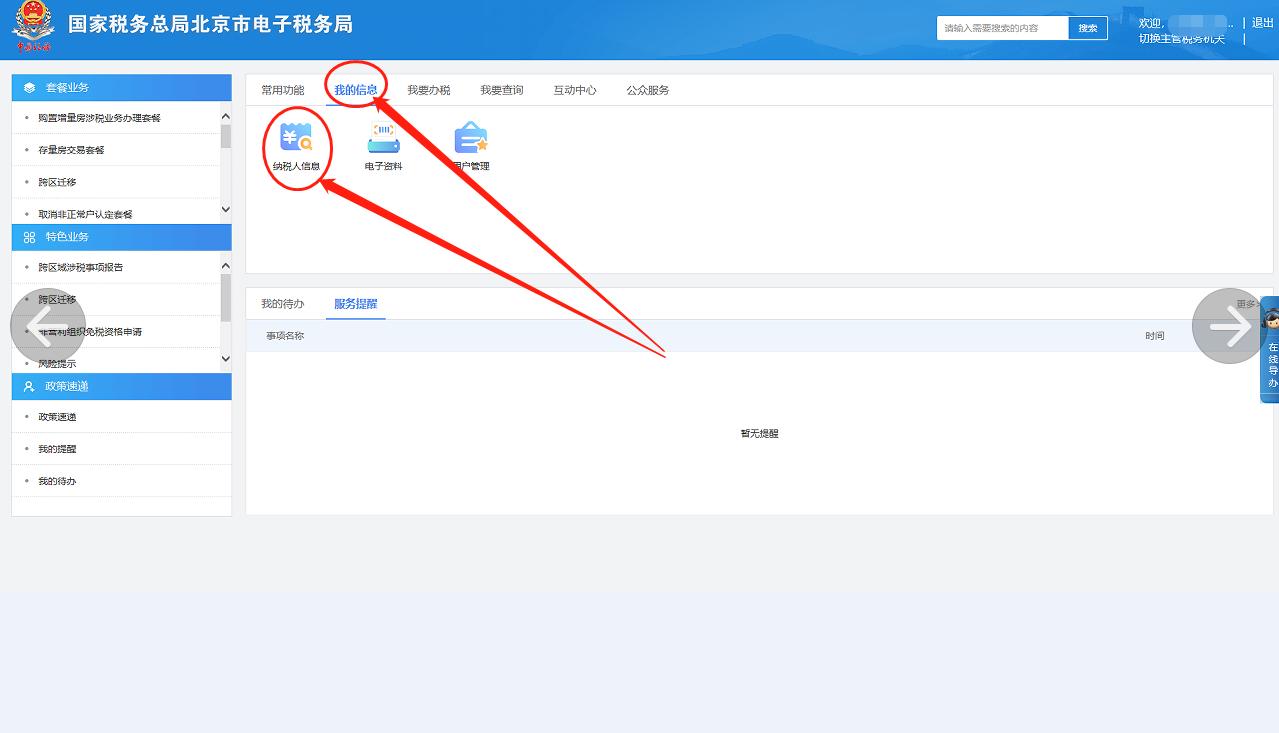Click the right carousel arrow
The image size is (1279, 733).
click(x=1227, y=326)
